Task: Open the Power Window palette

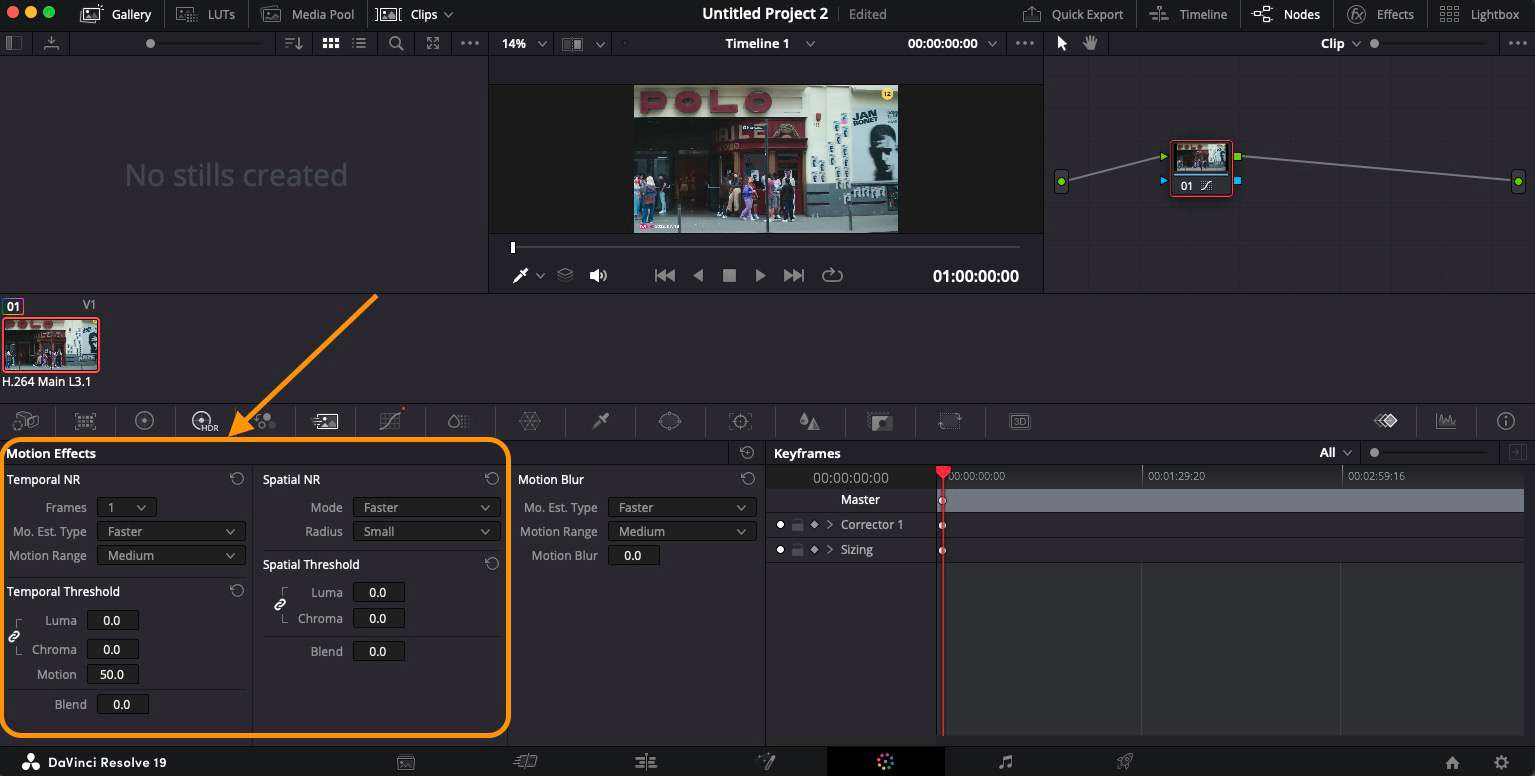Action: (669, 421)
